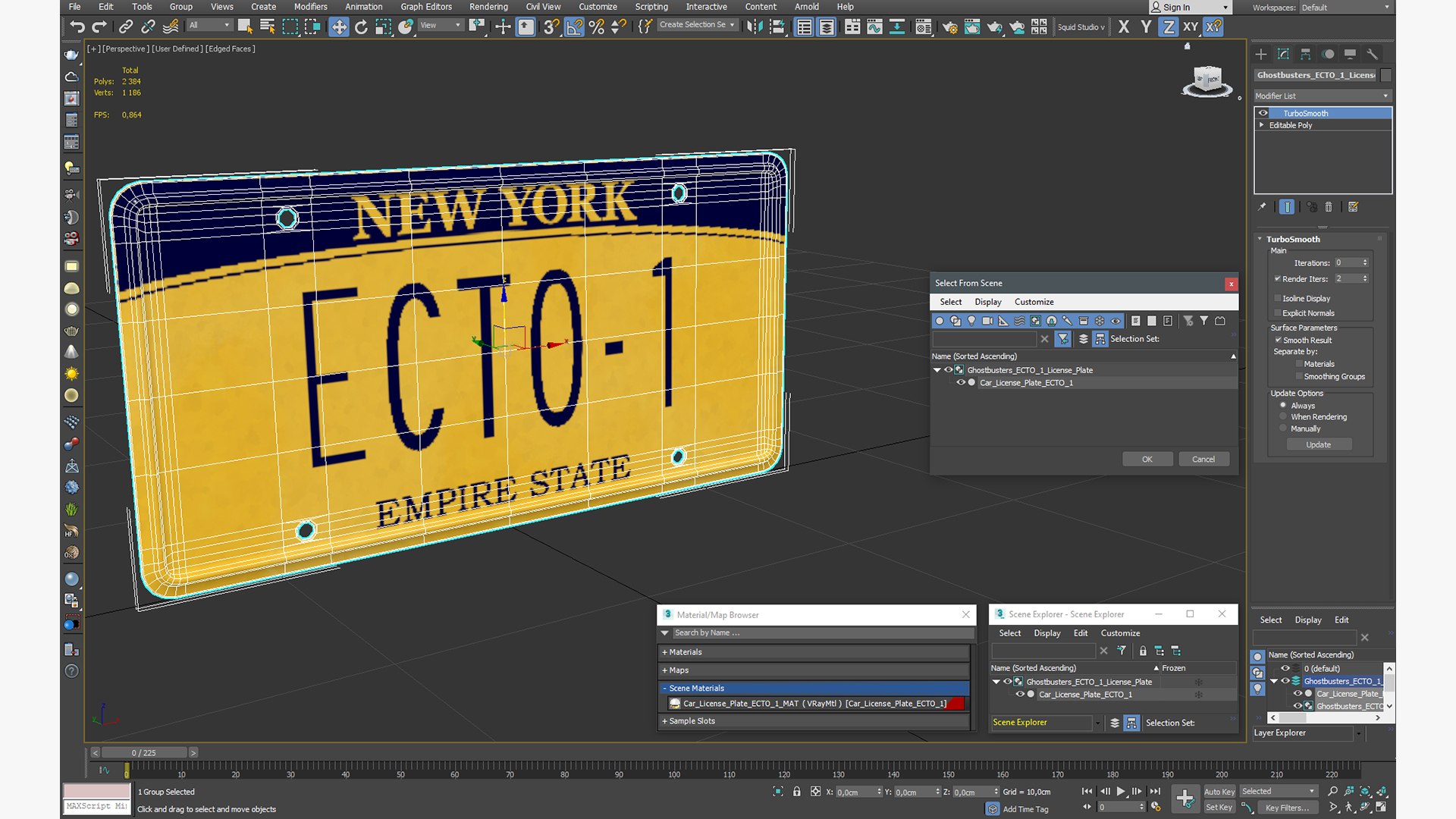
Task: Restrict transform to XY plane
Action: tap(1191, 27)
